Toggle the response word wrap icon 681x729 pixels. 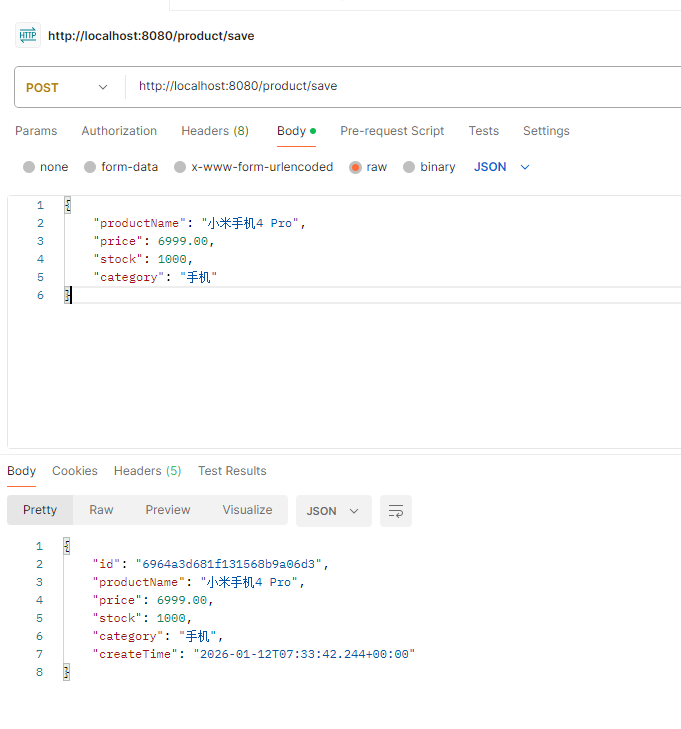coord(396,511)
